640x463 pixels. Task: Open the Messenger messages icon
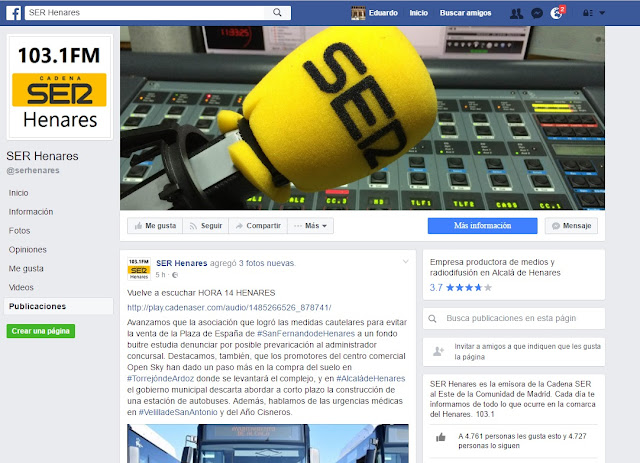[x=537, y=13]
